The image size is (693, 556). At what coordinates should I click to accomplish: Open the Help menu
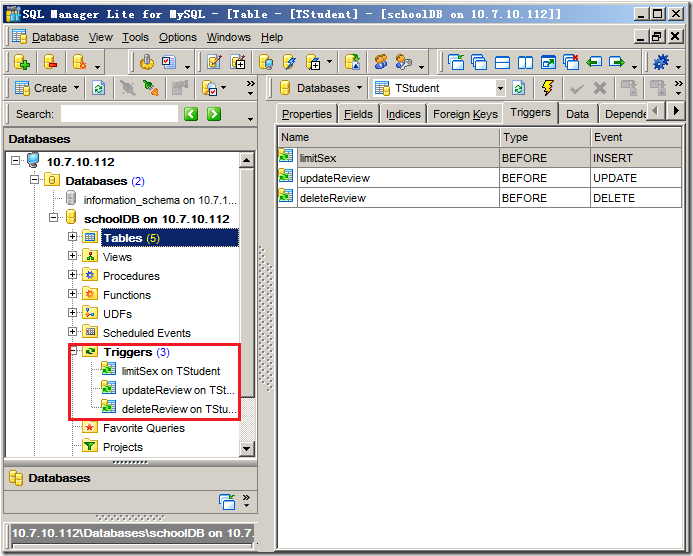[x=272, y=37]
